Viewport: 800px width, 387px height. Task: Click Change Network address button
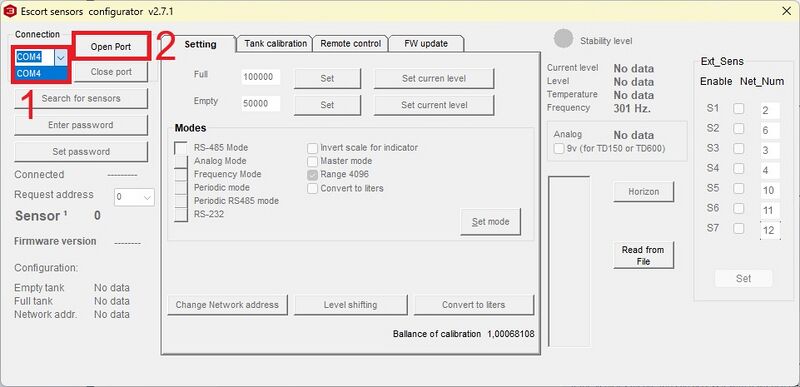coord(227,305)
